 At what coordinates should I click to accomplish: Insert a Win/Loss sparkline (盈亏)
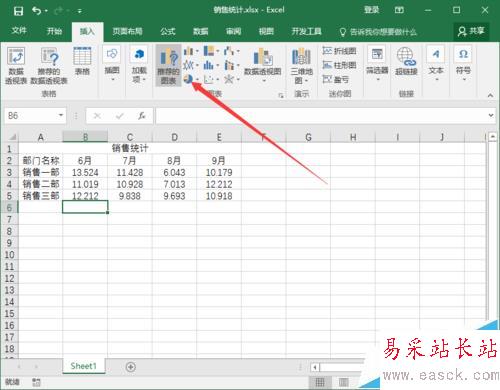(x=336, y=79)
